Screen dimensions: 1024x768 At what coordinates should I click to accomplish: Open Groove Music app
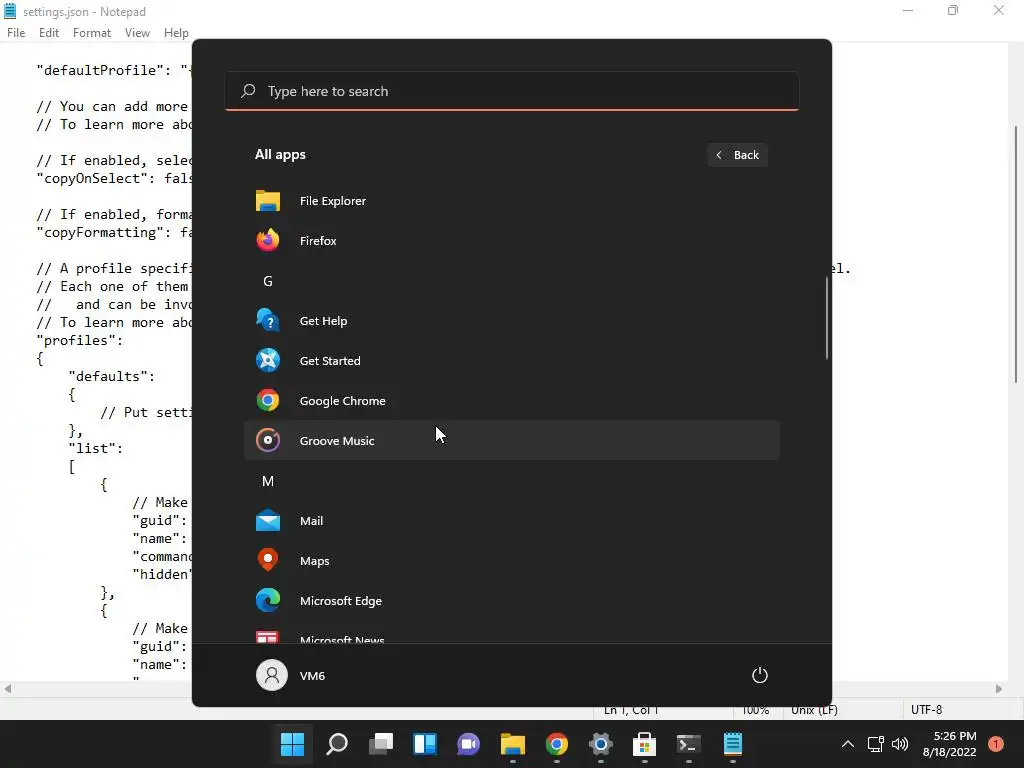[511, 440]
